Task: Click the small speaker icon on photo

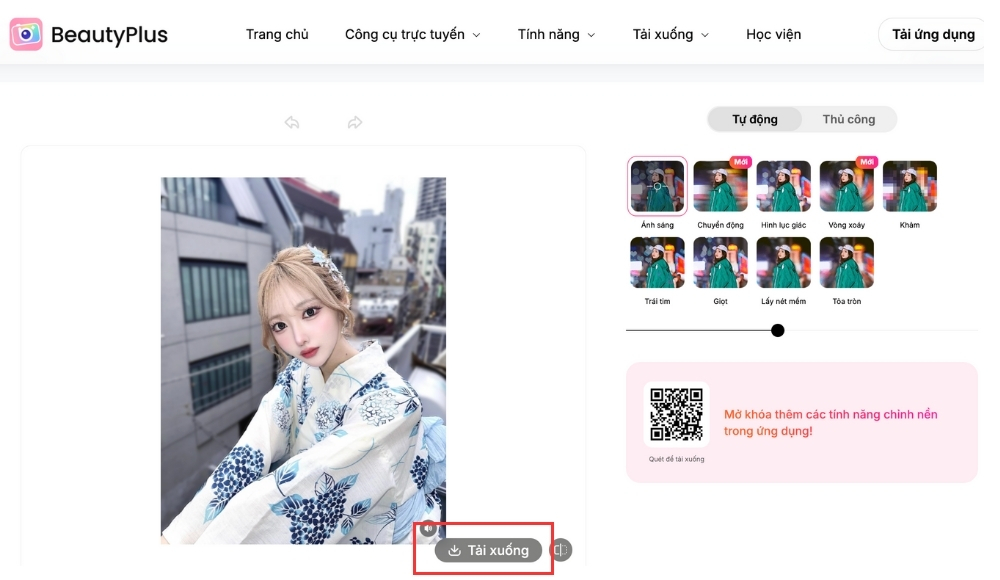Action: pos(428,527)
